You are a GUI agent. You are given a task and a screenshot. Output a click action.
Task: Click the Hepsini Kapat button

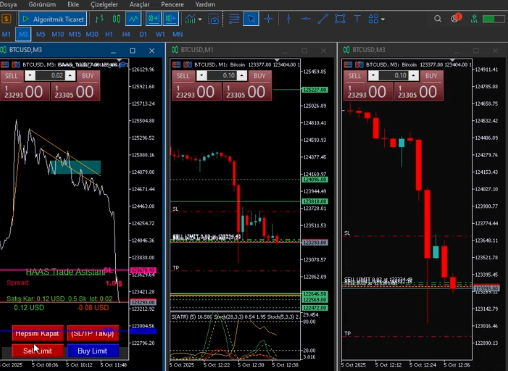coord(38,333)
